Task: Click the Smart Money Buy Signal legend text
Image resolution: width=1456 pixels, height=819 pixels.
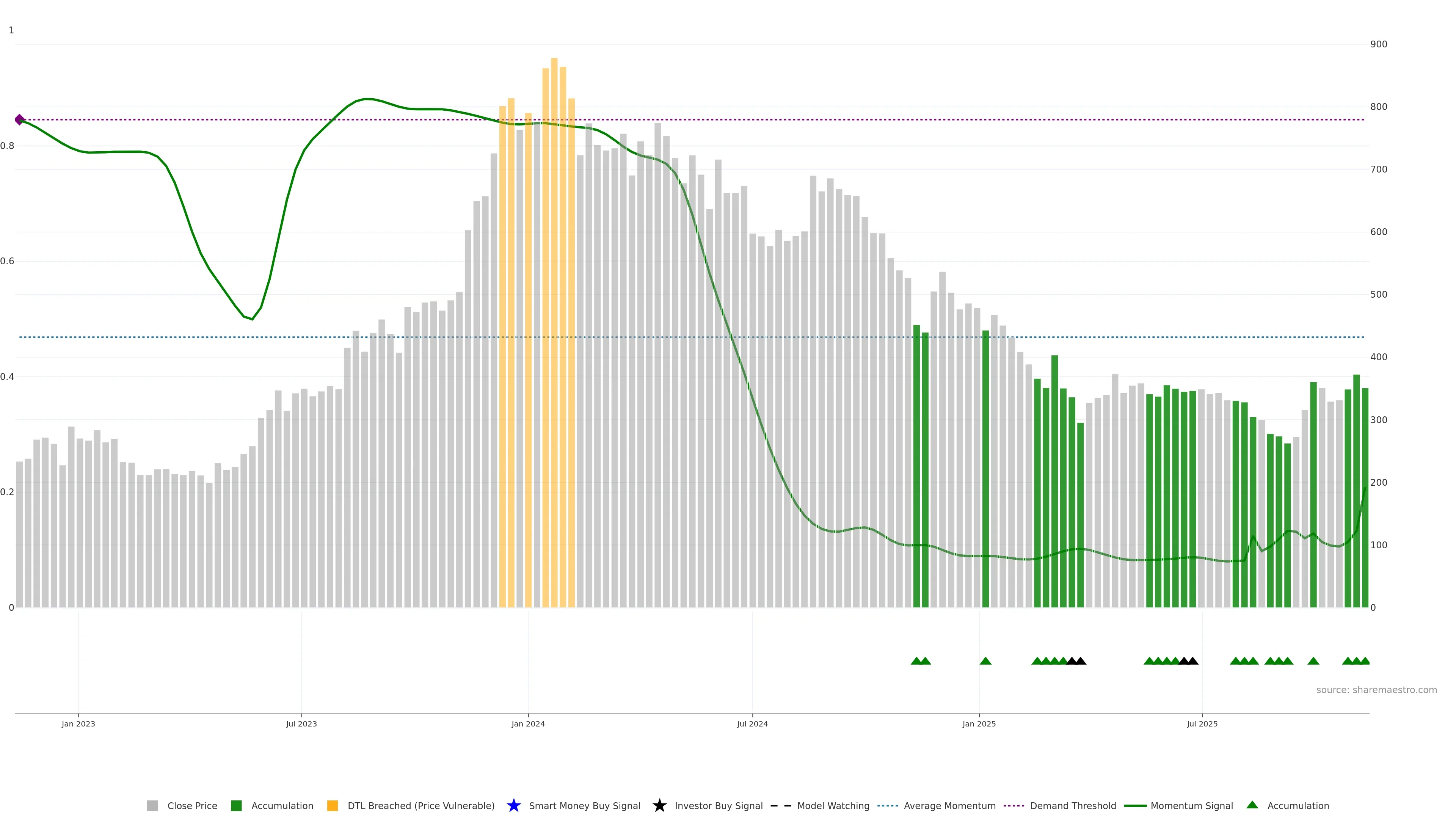Action: click(584, 805)
